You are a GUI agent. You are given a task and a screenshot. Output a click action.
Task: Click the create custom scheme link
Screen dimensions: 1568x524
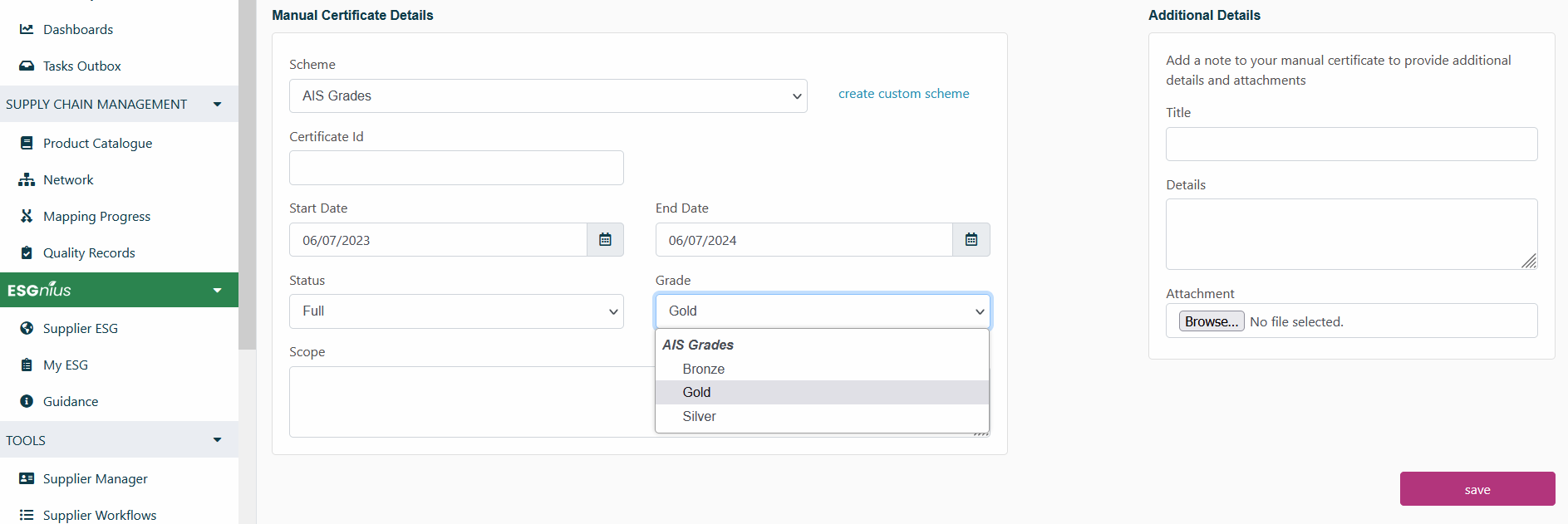pyautogui.click(x=903, y=94)
